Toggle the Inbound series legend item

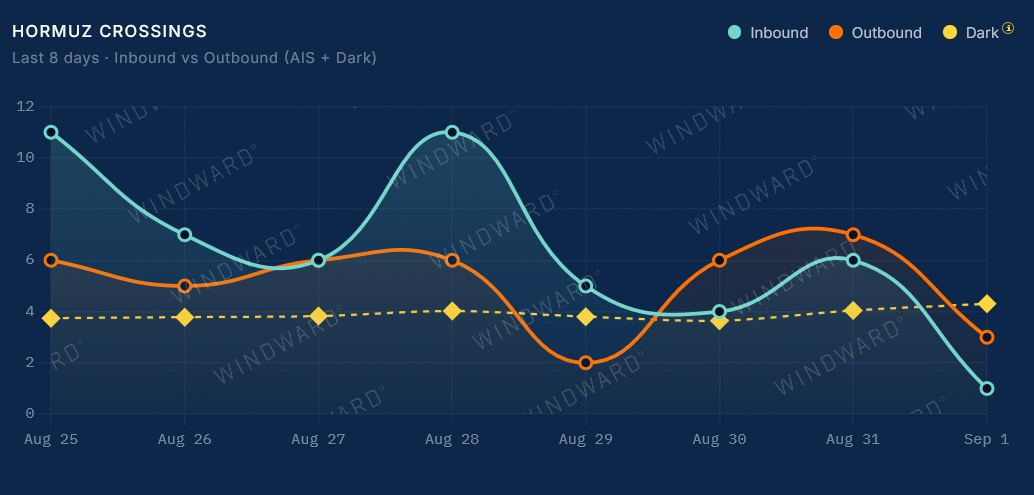(x=768, y=32)
